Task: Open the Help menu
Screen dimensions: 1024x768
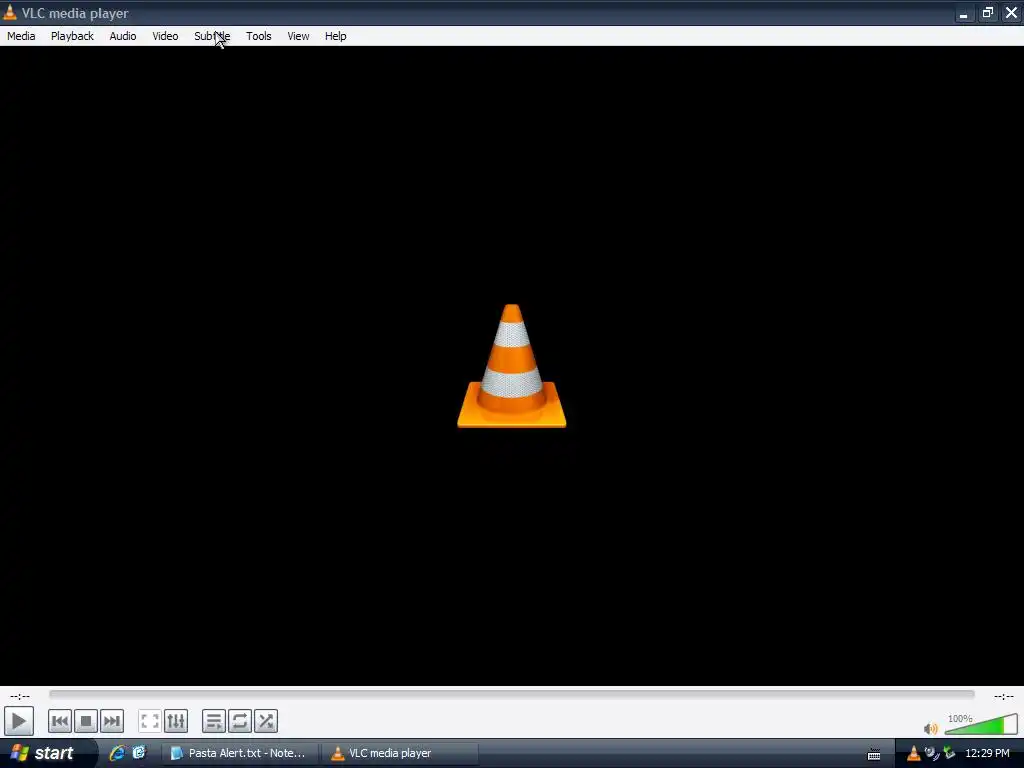Action: coord(336,36)
